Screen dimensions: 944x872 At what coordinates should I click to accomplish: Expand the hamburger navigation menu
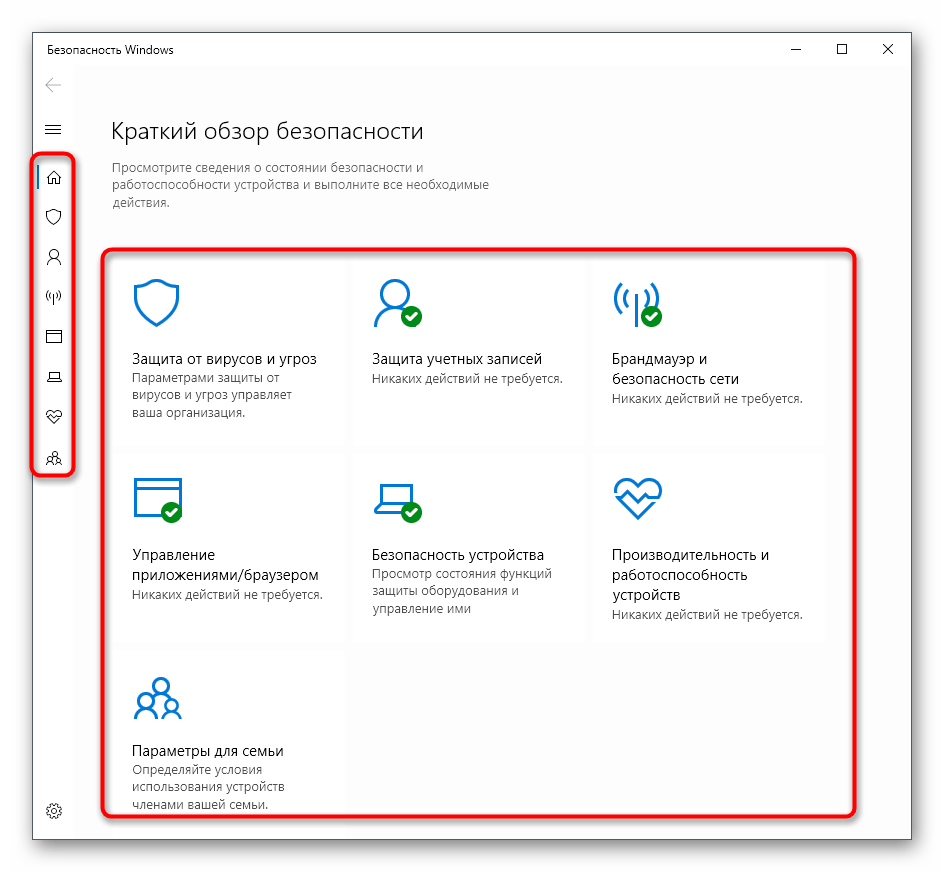pyautogui.click(x=54, y=129)
